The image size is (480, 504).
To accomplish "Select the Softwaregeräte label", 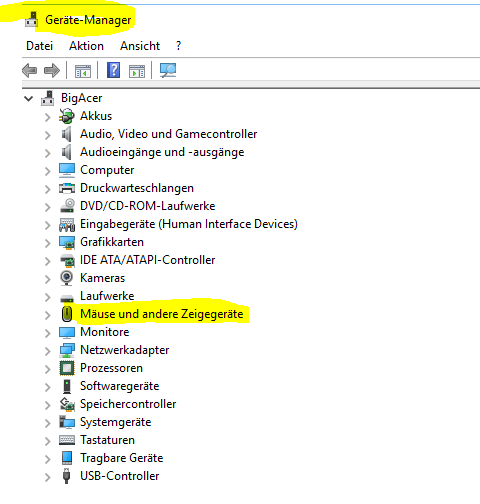I will [119, 386].
